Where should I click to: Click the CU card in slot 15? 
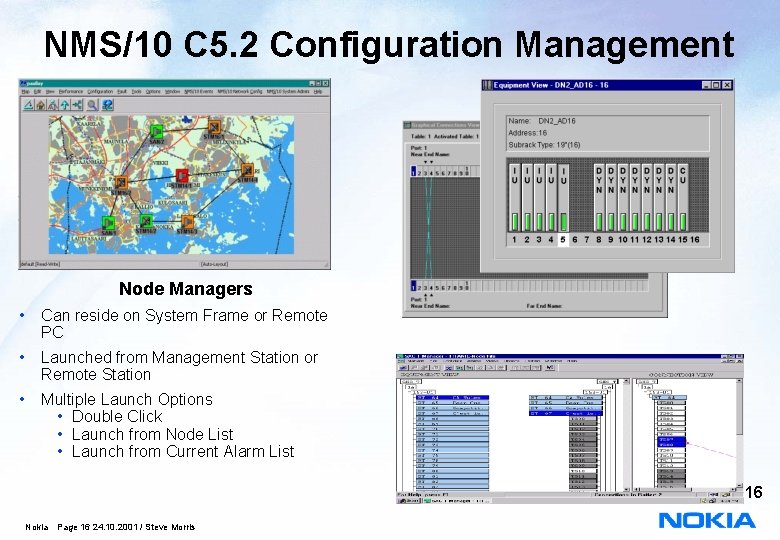coord(682,197)
